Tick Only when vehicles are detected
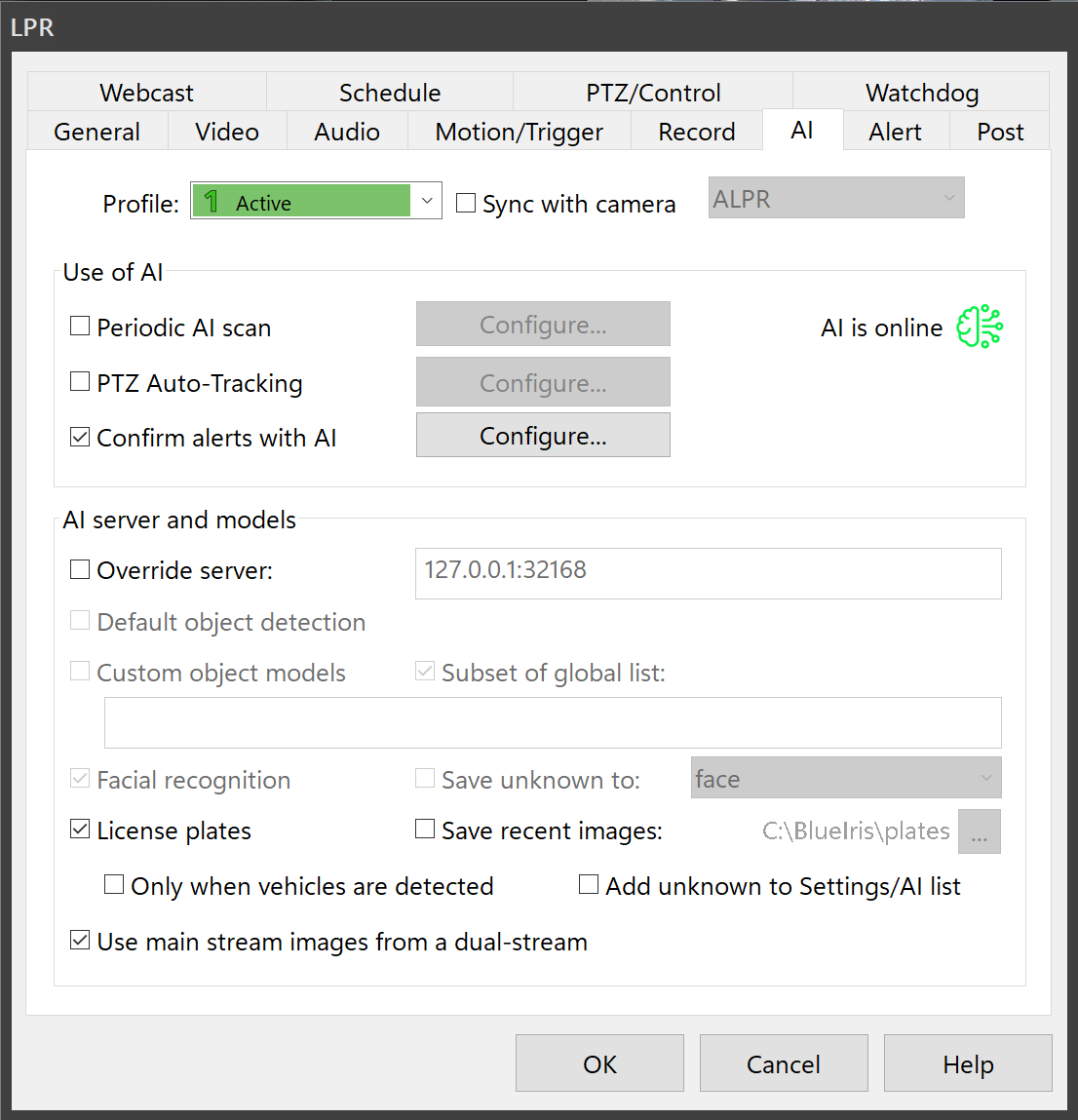 click(x=114, y=885)
